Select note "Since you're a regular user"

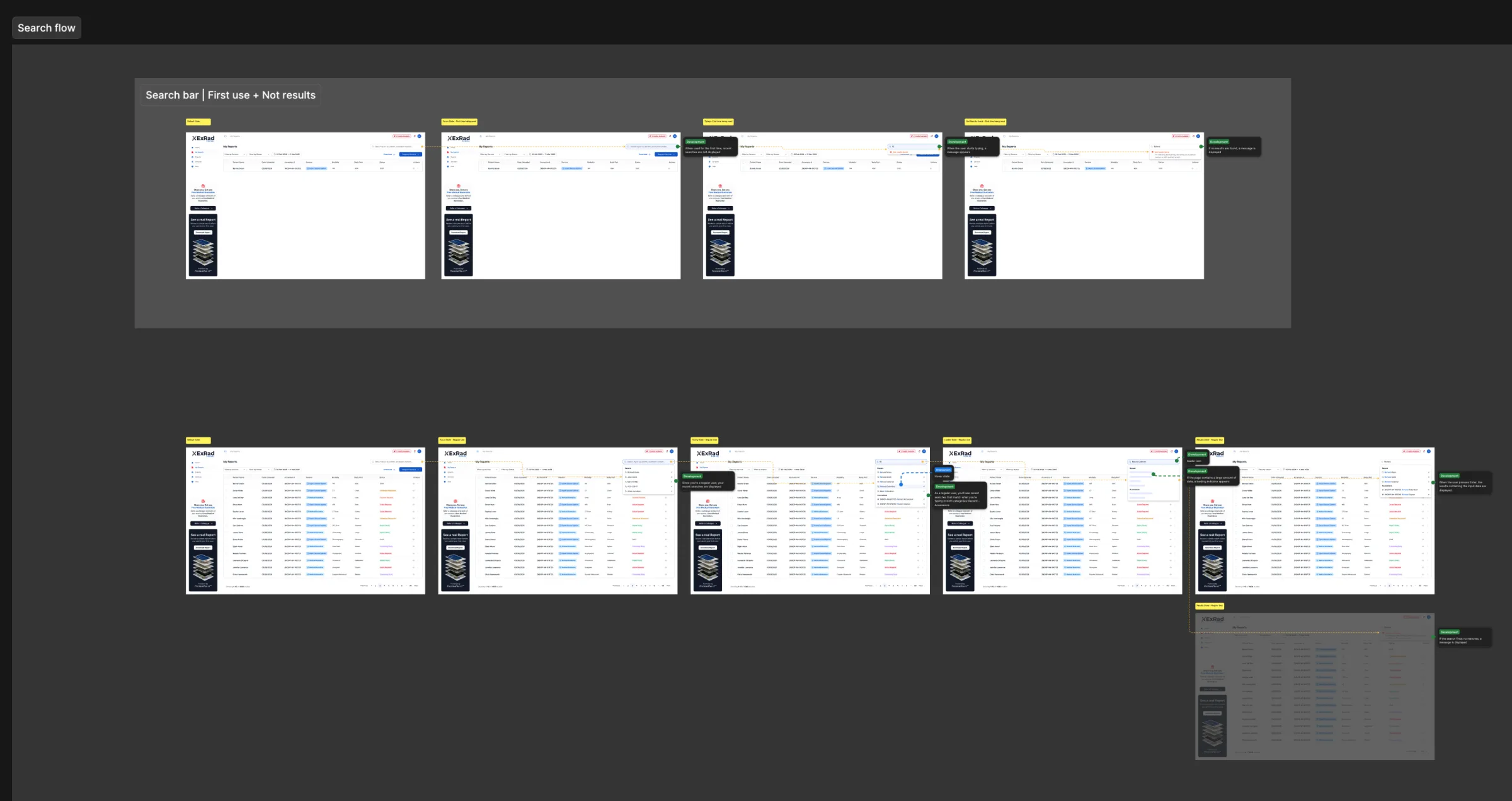tap(707, 481)
